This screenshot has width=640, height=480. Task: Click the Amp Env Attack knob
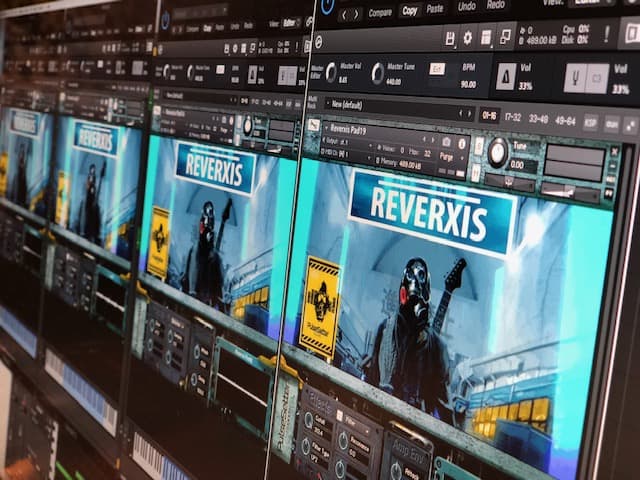tap(395, 470)
